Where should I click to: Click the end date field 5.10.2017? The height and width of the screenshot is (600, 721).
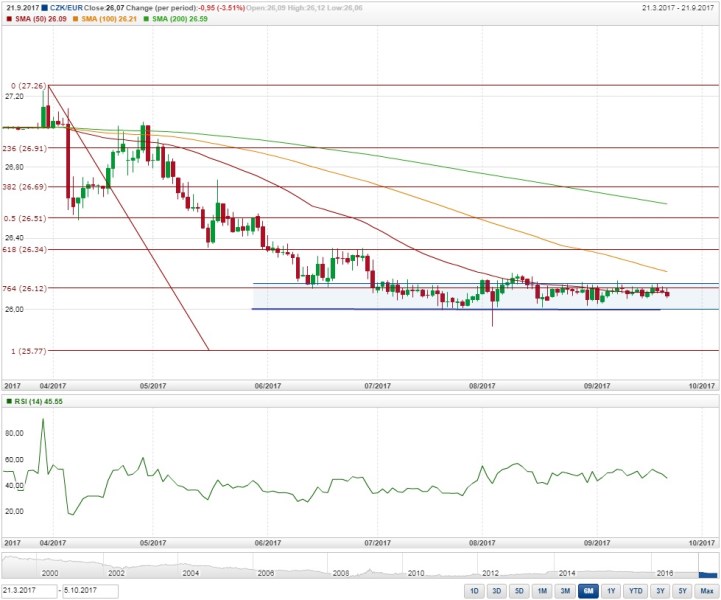(89, 592)
